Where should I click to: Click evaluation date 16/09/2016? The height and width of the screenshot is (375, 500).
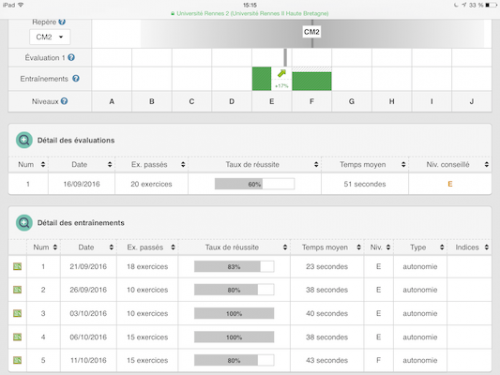[x=82, y=184]
